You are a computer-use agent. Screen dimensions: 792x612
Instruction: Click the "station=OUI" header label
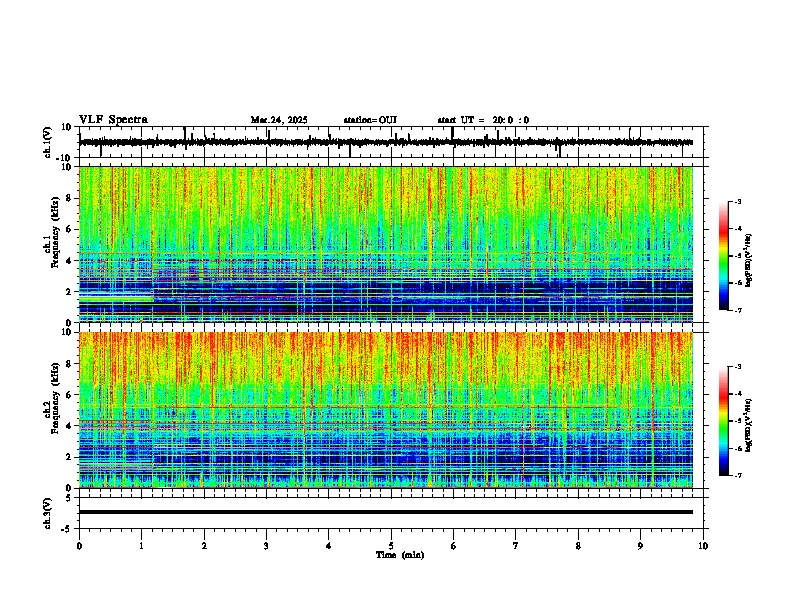(370, 120)
